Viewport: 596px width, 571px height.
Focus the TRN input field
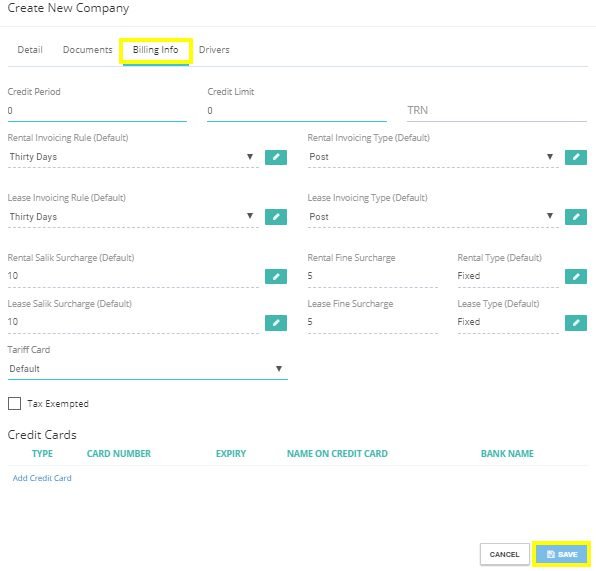[496, 111]
